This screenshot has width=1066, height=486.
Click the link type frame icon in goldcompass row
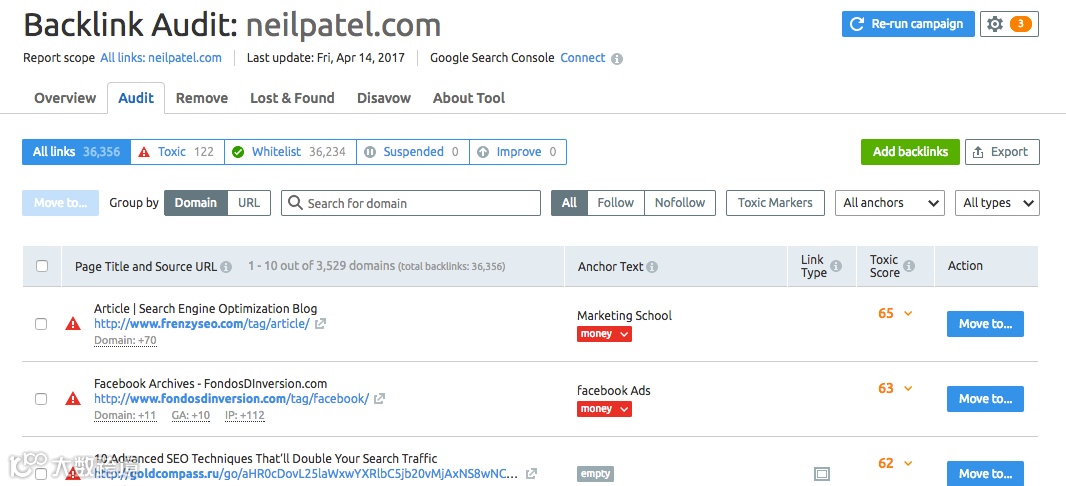[822, 474]
